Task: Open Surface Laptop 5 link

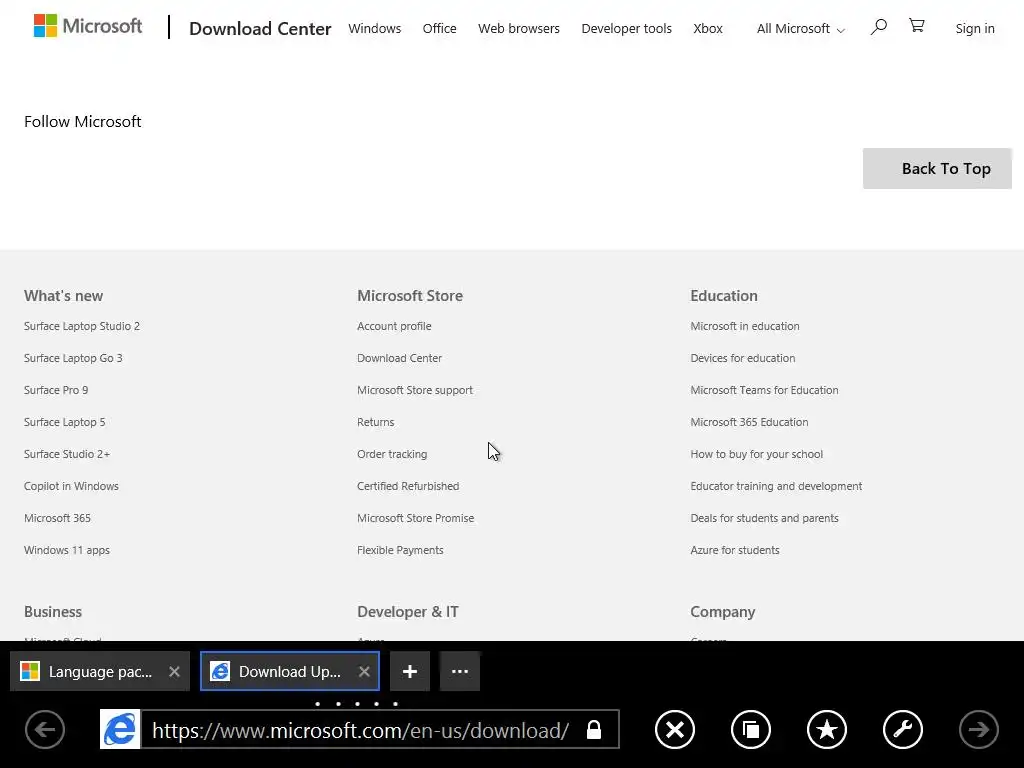Action: [x=65, y=422]
